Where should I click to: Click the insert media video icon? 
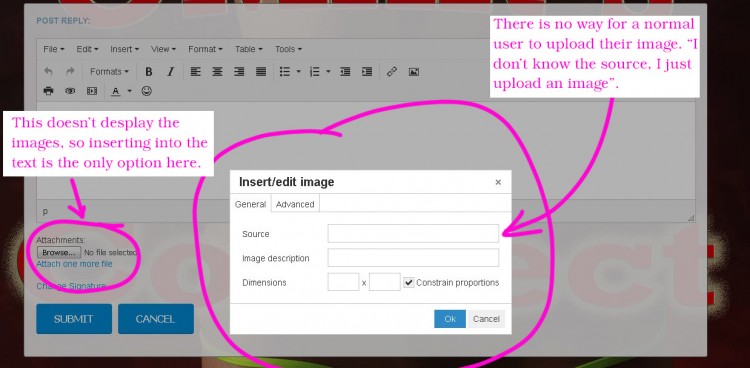92,91
